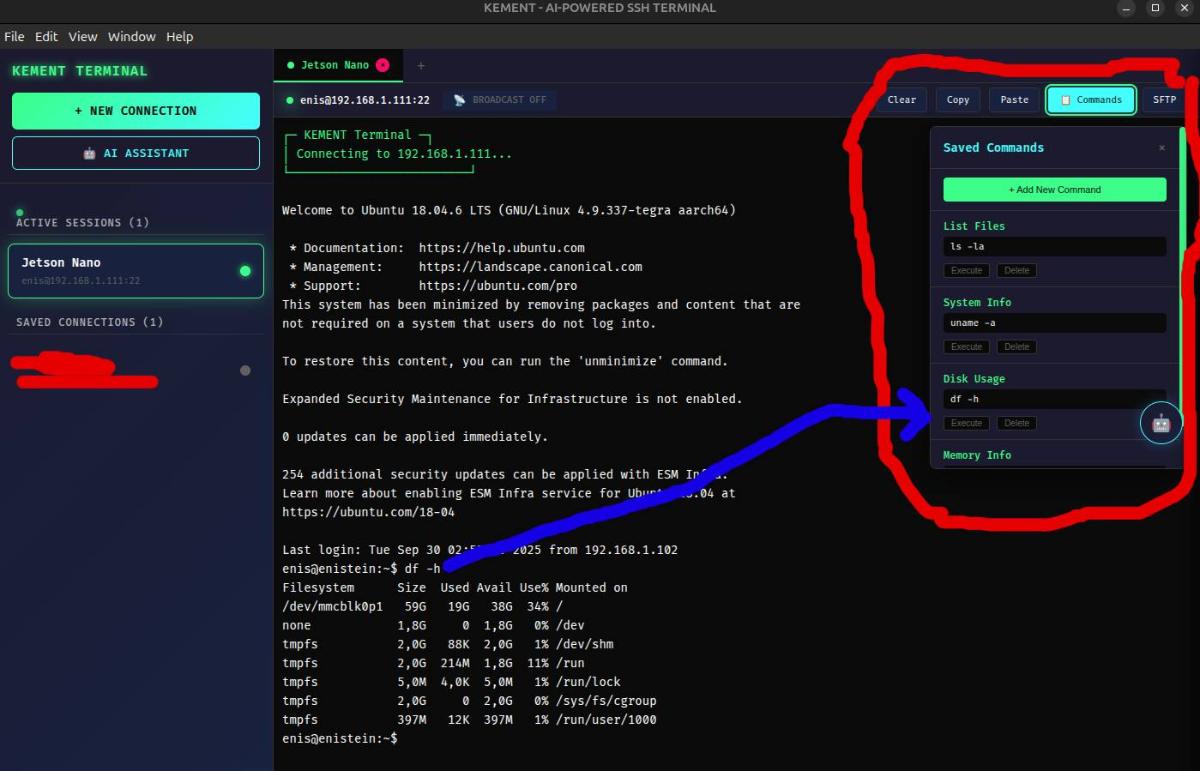
Task: Open the Window menu
Action: [131, 37]
